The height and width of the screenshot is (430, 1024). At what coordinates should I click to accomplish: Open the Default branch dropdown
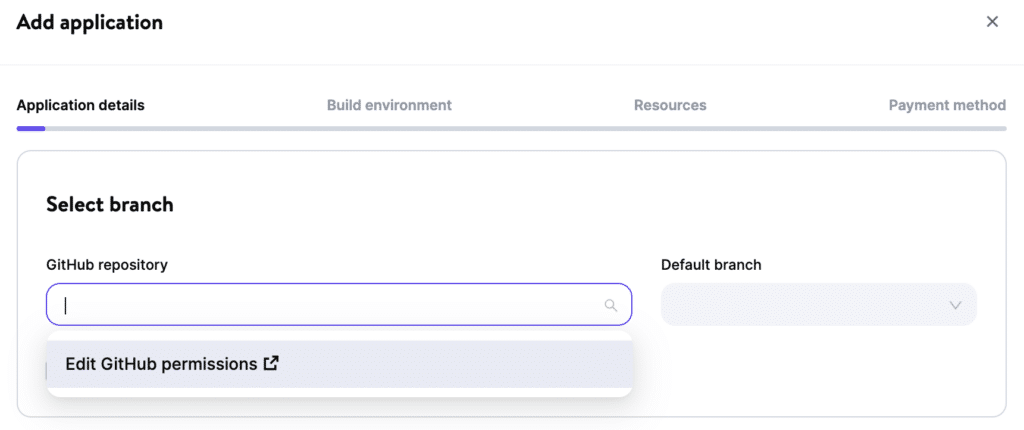(818, 305)
